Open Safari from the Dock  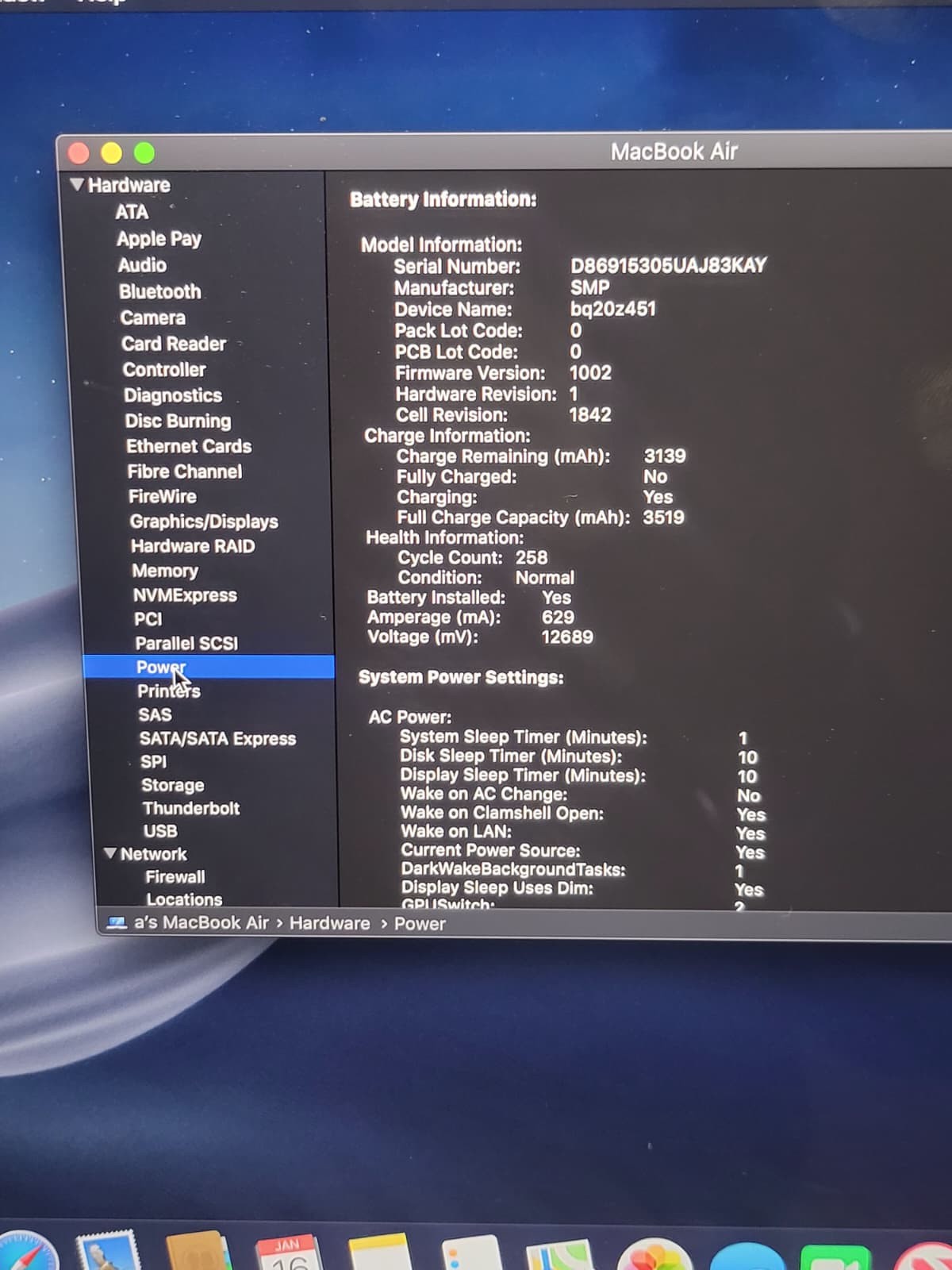[25, 1253]
